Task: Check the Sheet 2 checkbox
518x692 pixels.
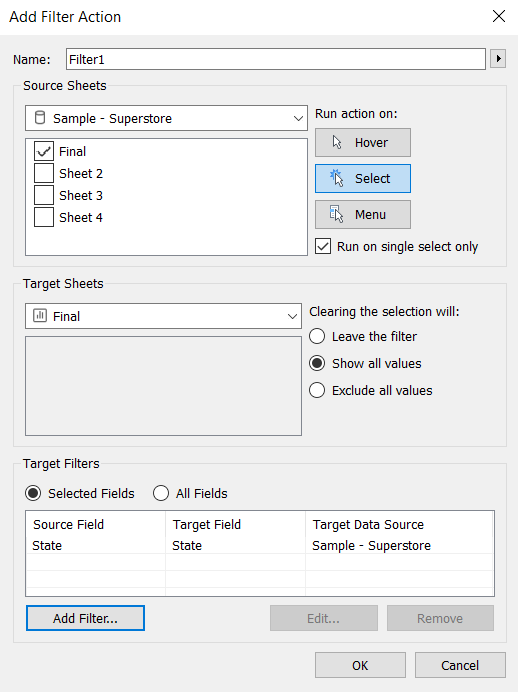Action: pyautogui.click(x=44, y=173)
